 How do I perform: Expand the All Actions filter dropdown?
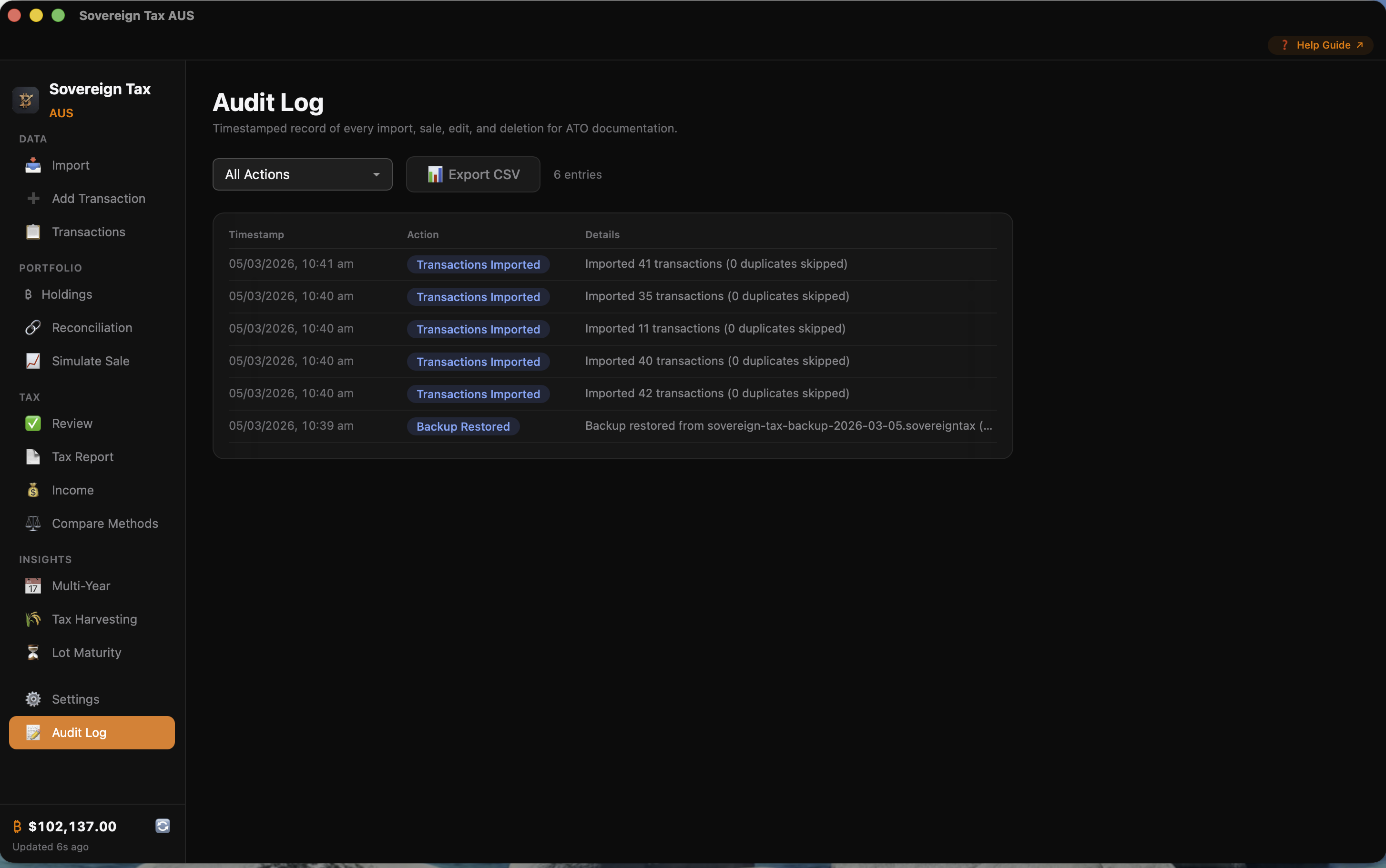click(x=302, y=174)
